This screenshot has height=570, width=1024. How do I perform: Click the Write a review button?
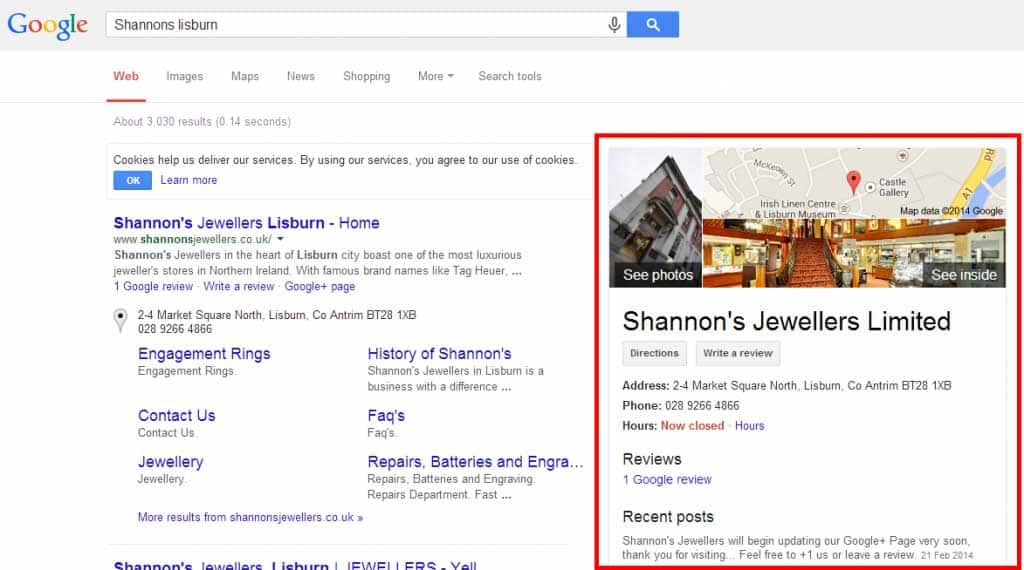point(737,353)
